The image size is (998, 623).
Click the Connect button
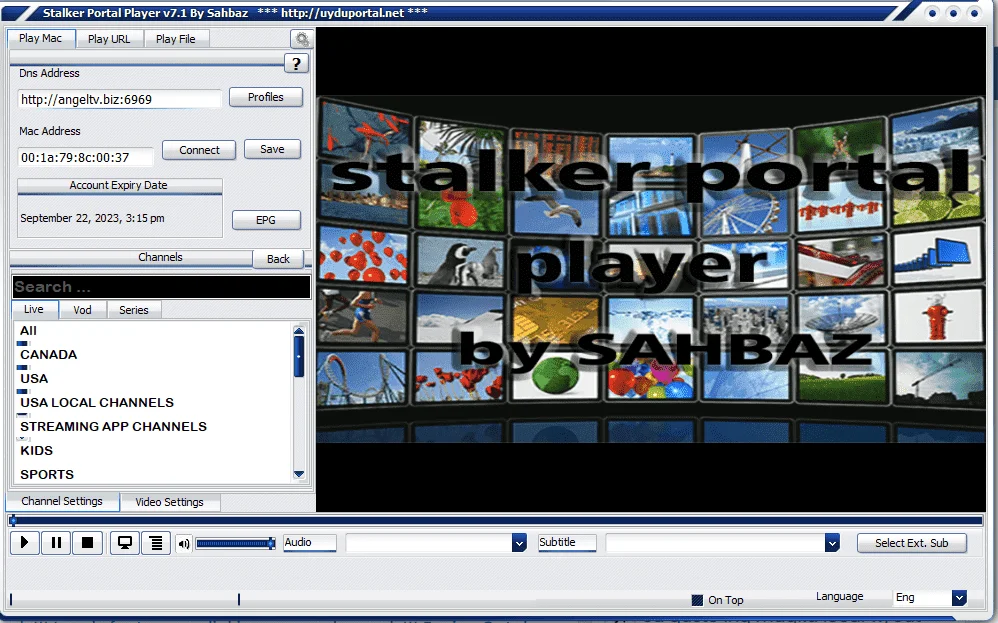(199, 150)
